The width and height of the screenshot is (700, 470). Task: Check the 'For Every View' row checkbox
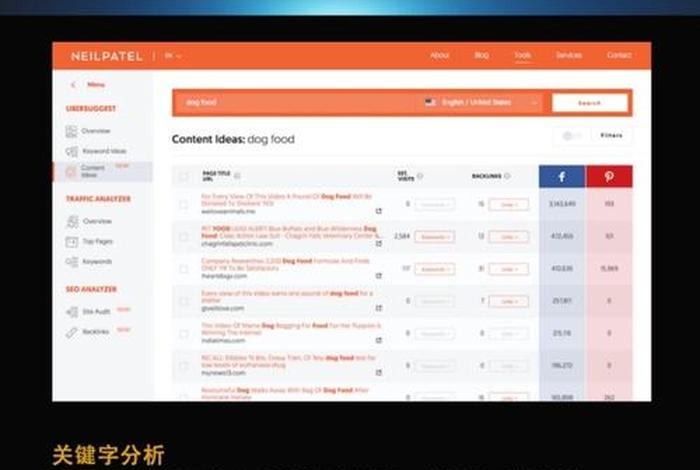coord(183,204)
